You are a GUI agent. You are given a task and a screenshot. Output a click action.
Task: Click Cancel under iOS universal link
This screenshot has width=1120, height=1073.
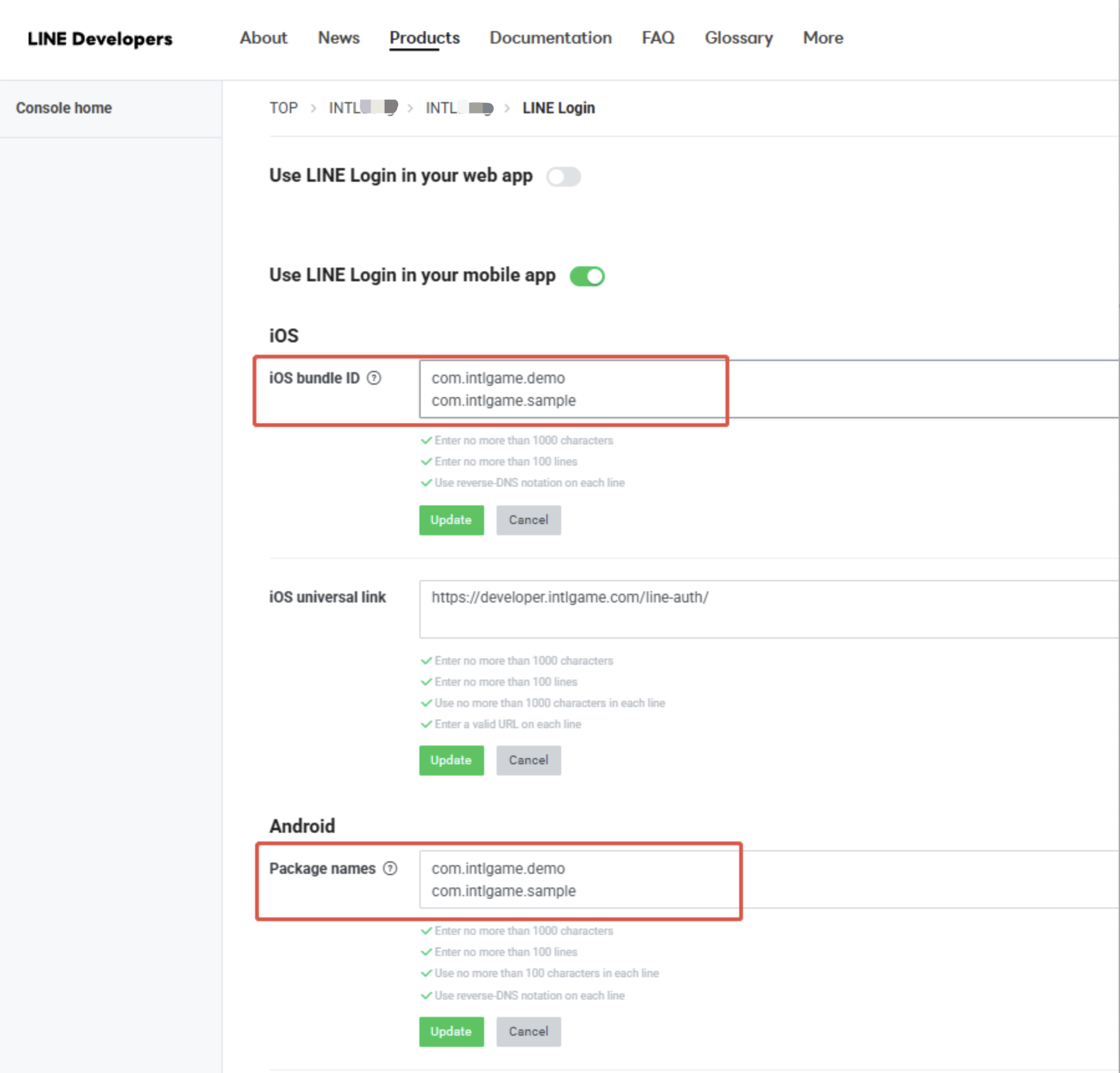pyautogui.click(x=529, y=761)
